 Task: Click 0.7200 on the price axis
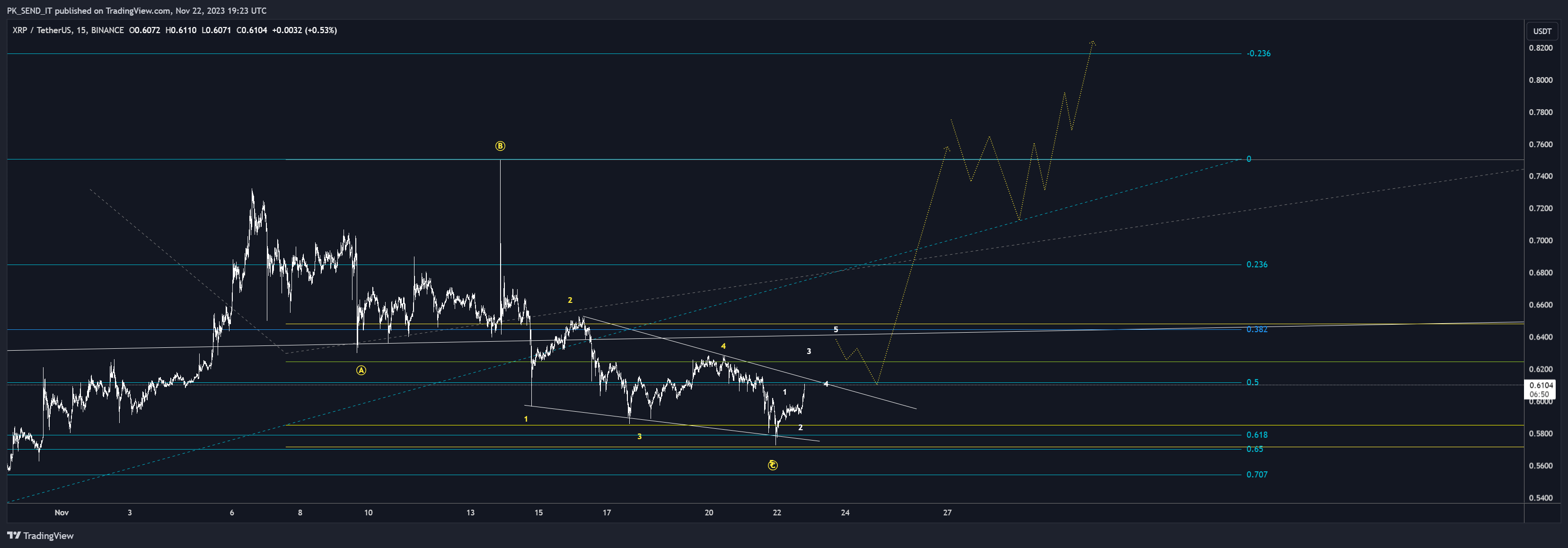[x=1540, y=209]
